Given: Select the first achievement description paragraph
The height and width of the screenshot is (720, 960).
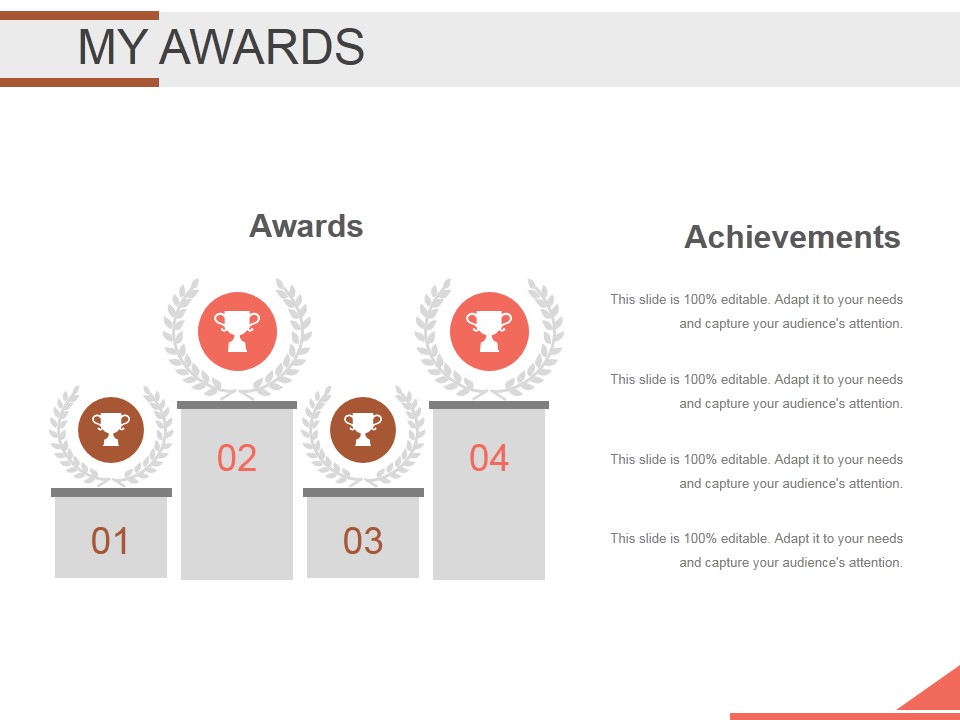Looking at the screenshot, I should 757,311.
